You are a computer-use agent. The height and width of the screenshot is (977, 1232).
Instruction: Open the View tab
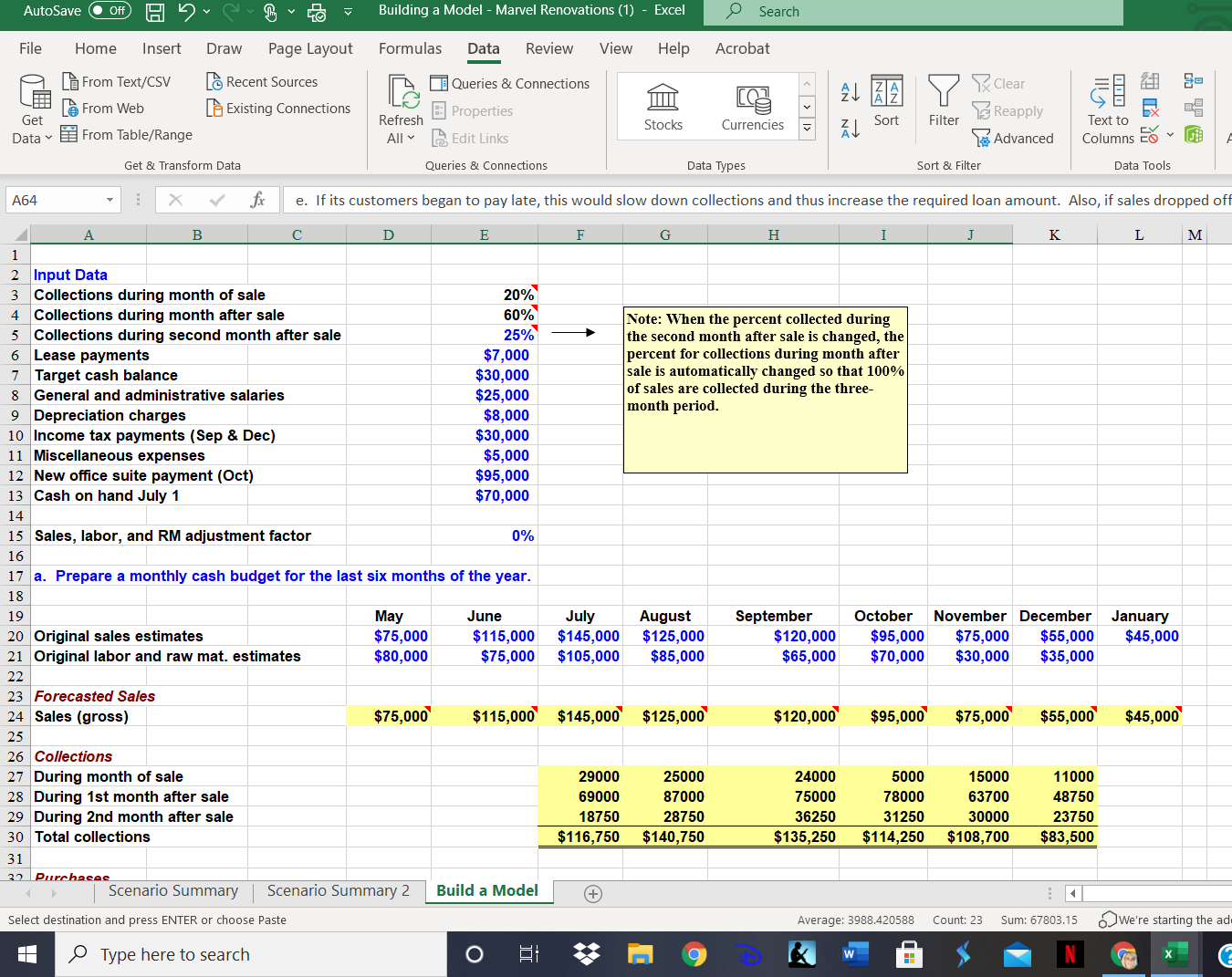click(616, 48)
